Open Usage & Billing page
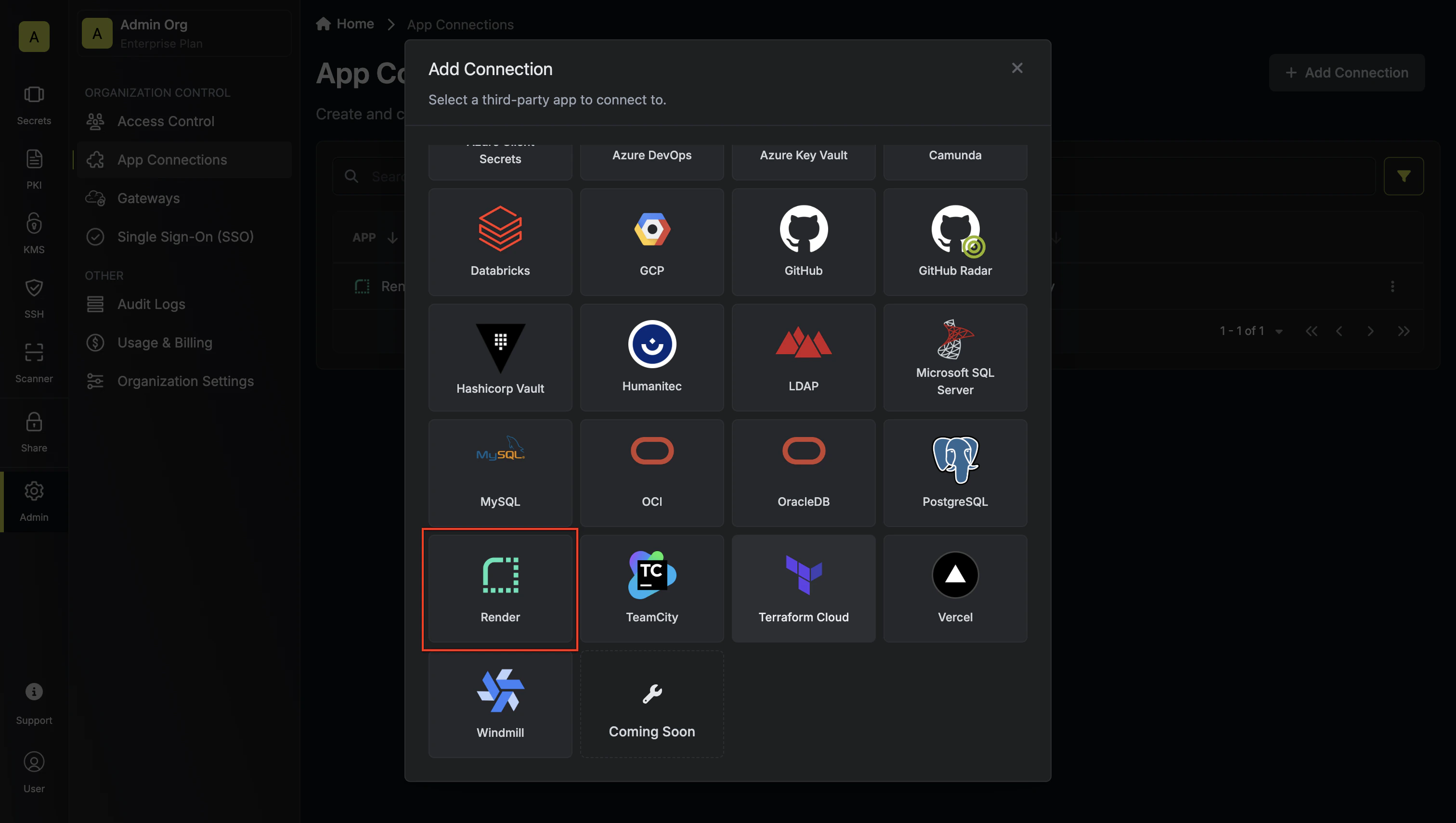 click(184, 343)
